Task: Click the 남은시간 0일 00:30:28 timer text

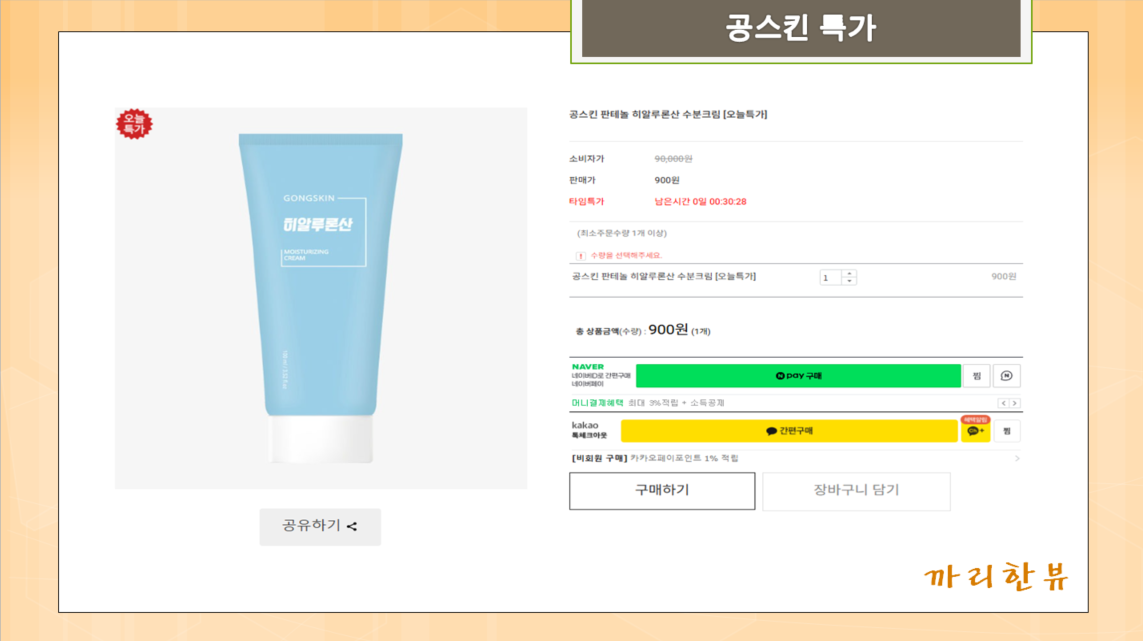Action: click(x=700, y=202)
